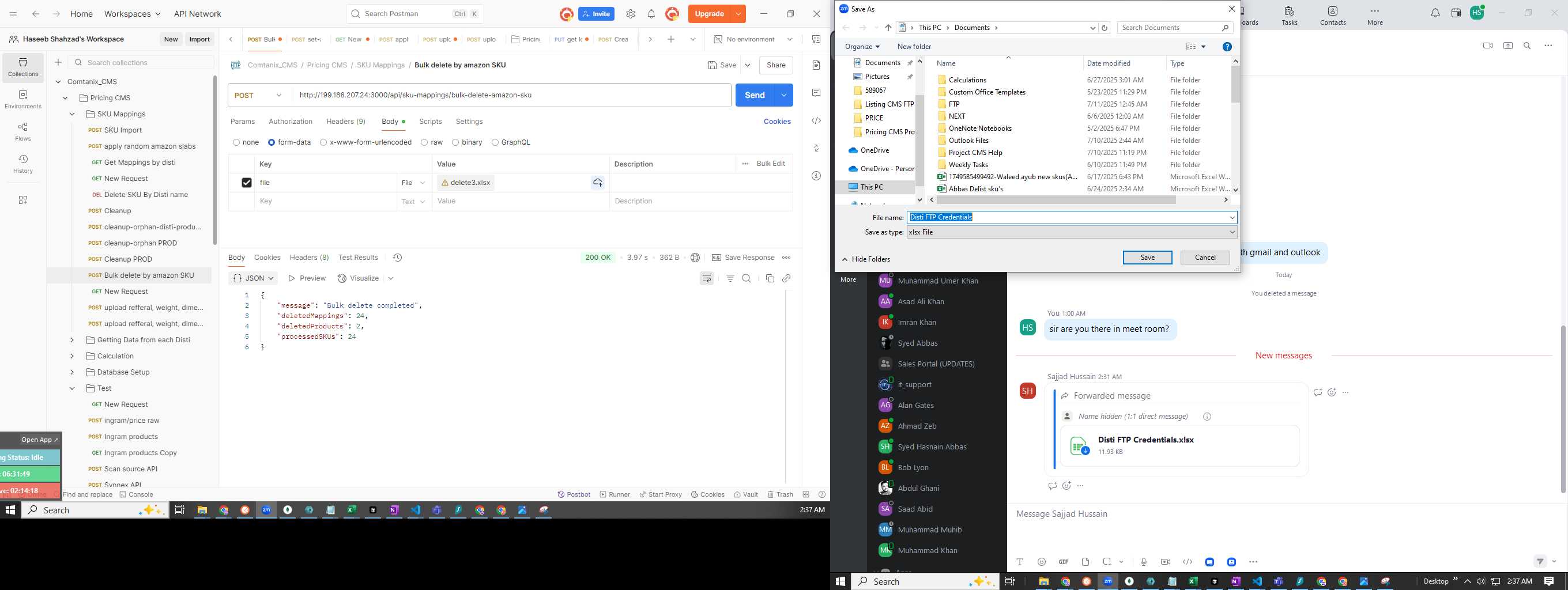The height and width of the screenshot is (590, 1568).
Task: Click the upload icon next to delete3.xlsx
Action: [x=598, y=183]
